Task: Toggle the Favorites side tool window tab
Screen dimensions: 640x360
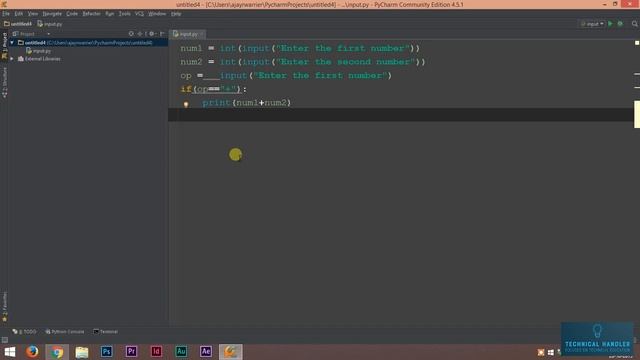Action: click(x=4, y=307)
